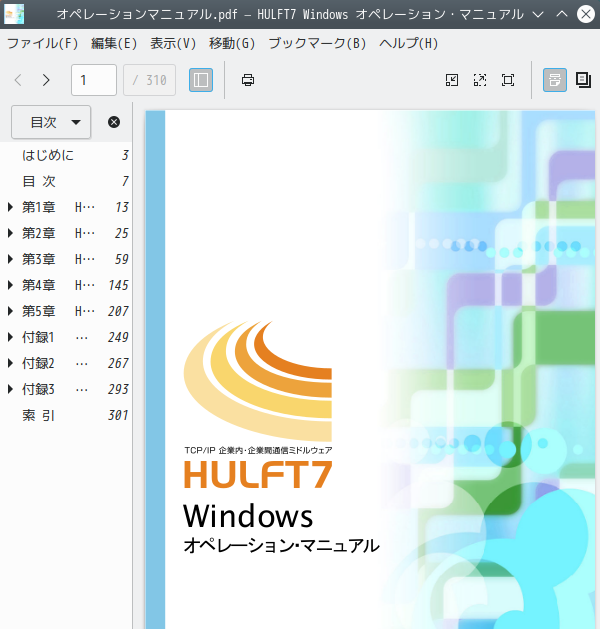The width and height of the screenshot is (600, 629).
Task: Select 第3章 chapter row text
Action: pos(58,259)
